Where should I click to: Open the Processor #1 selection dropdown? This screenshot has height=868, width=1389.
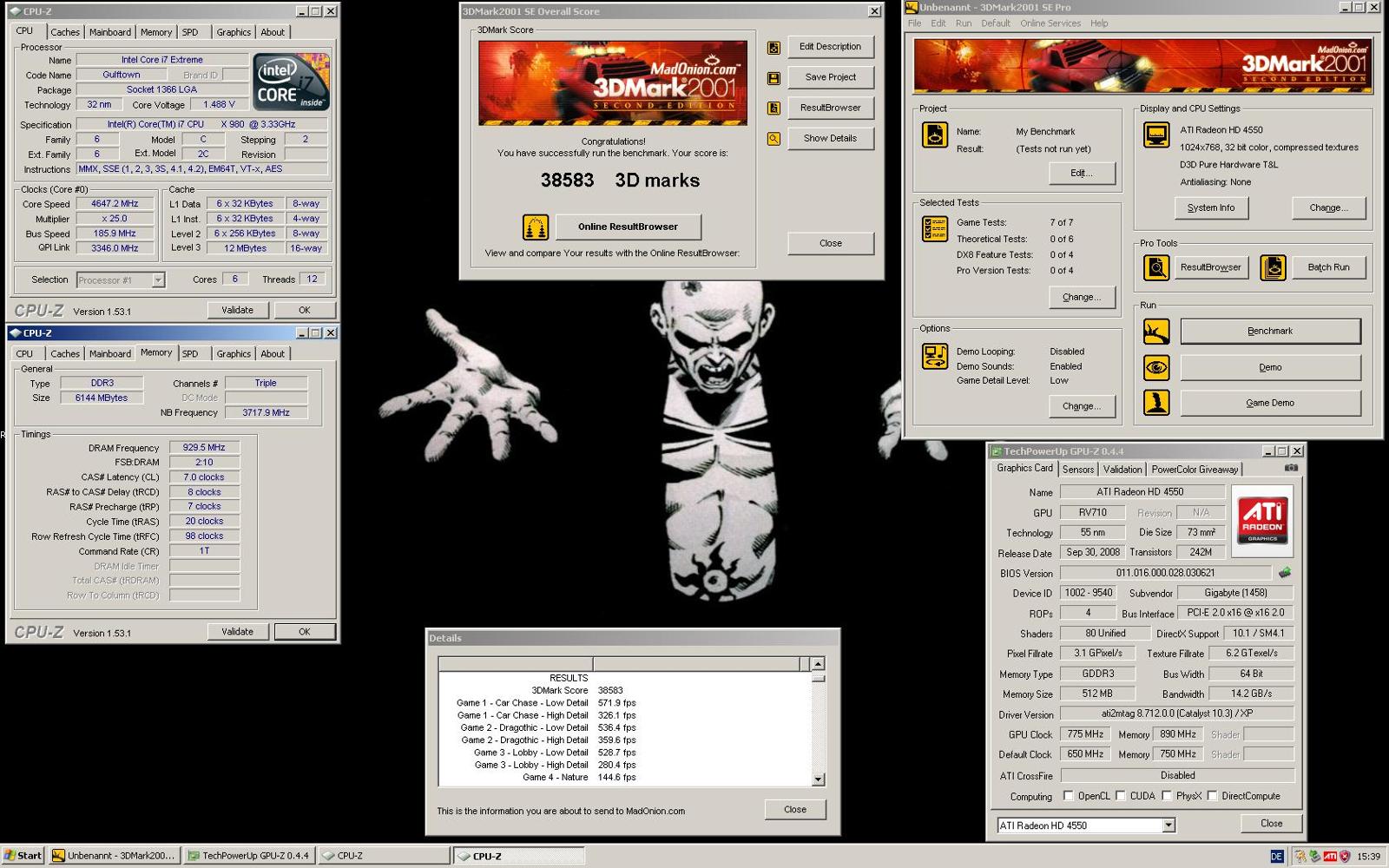[158, 280]
